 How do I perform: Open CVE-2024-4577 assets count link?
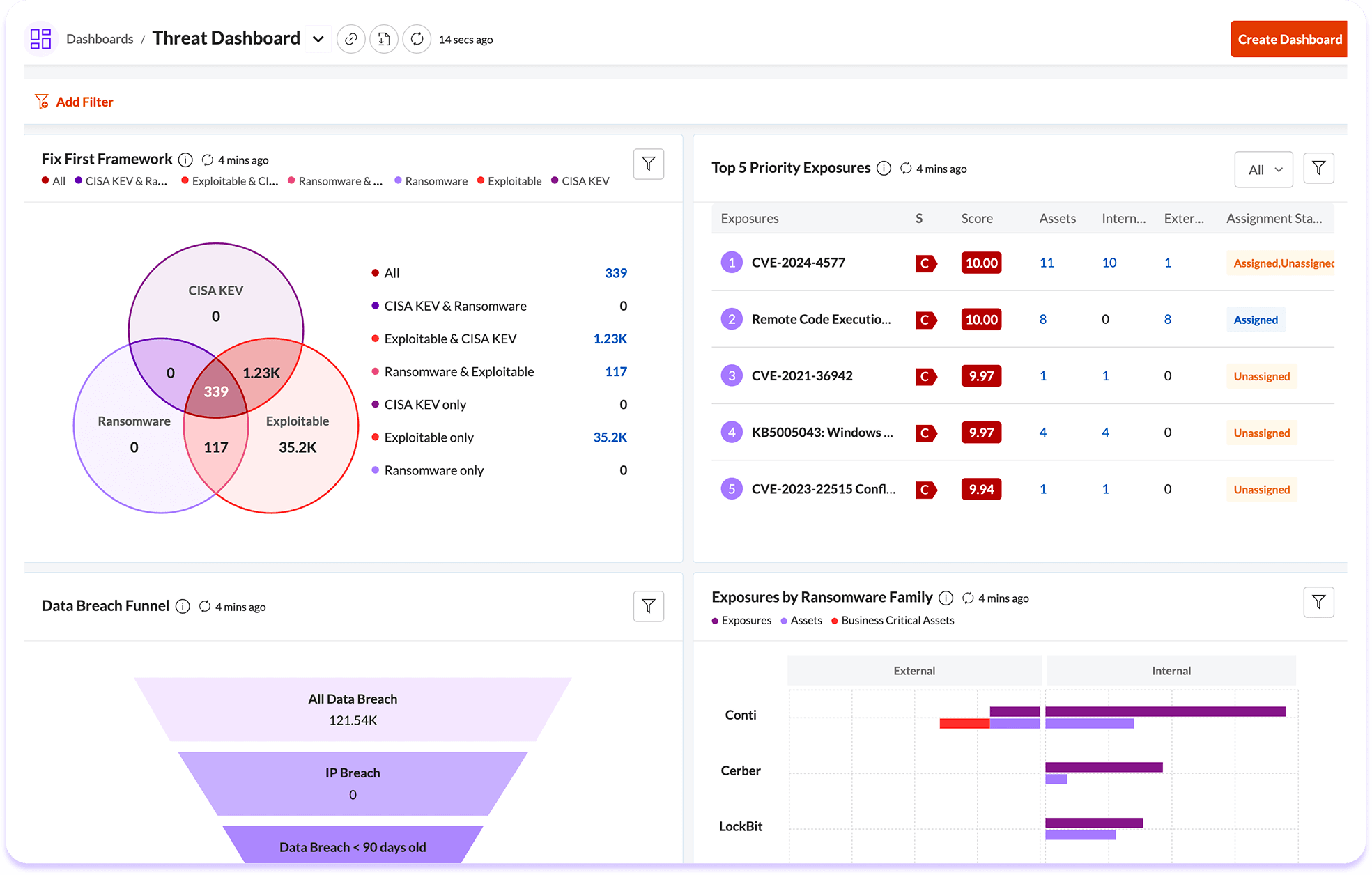(x=1047, y=263)
